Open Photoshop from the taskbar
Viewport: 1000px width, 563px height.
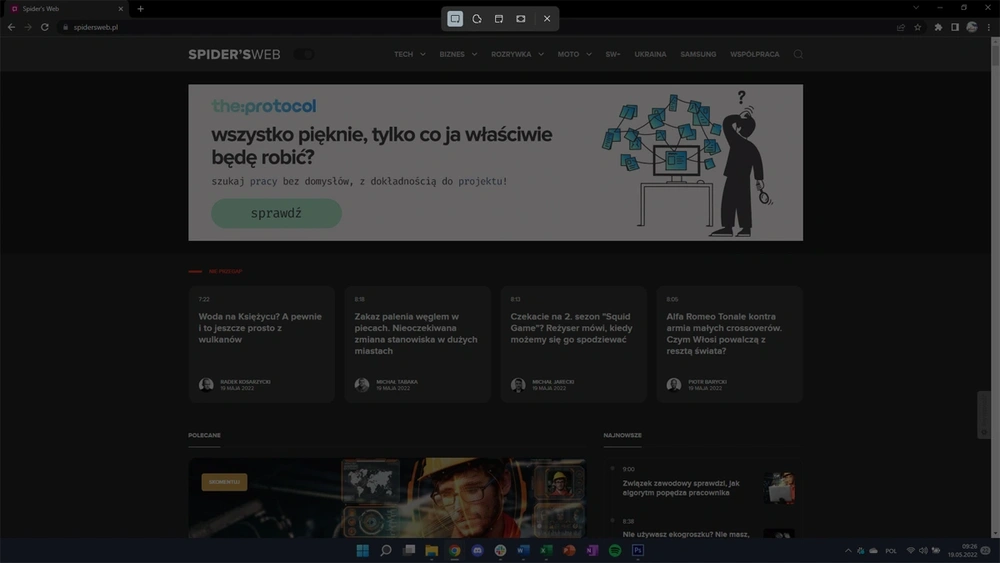pyautogui.click(x=638, y=550)
